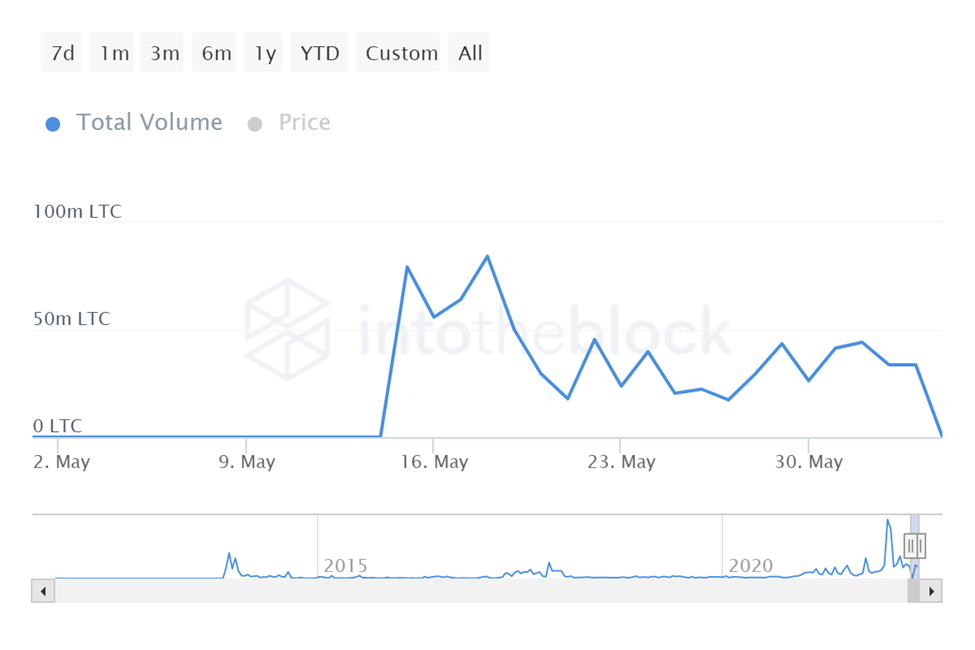Select the YTD range button
975x650 pixels.
coord(320,53)
